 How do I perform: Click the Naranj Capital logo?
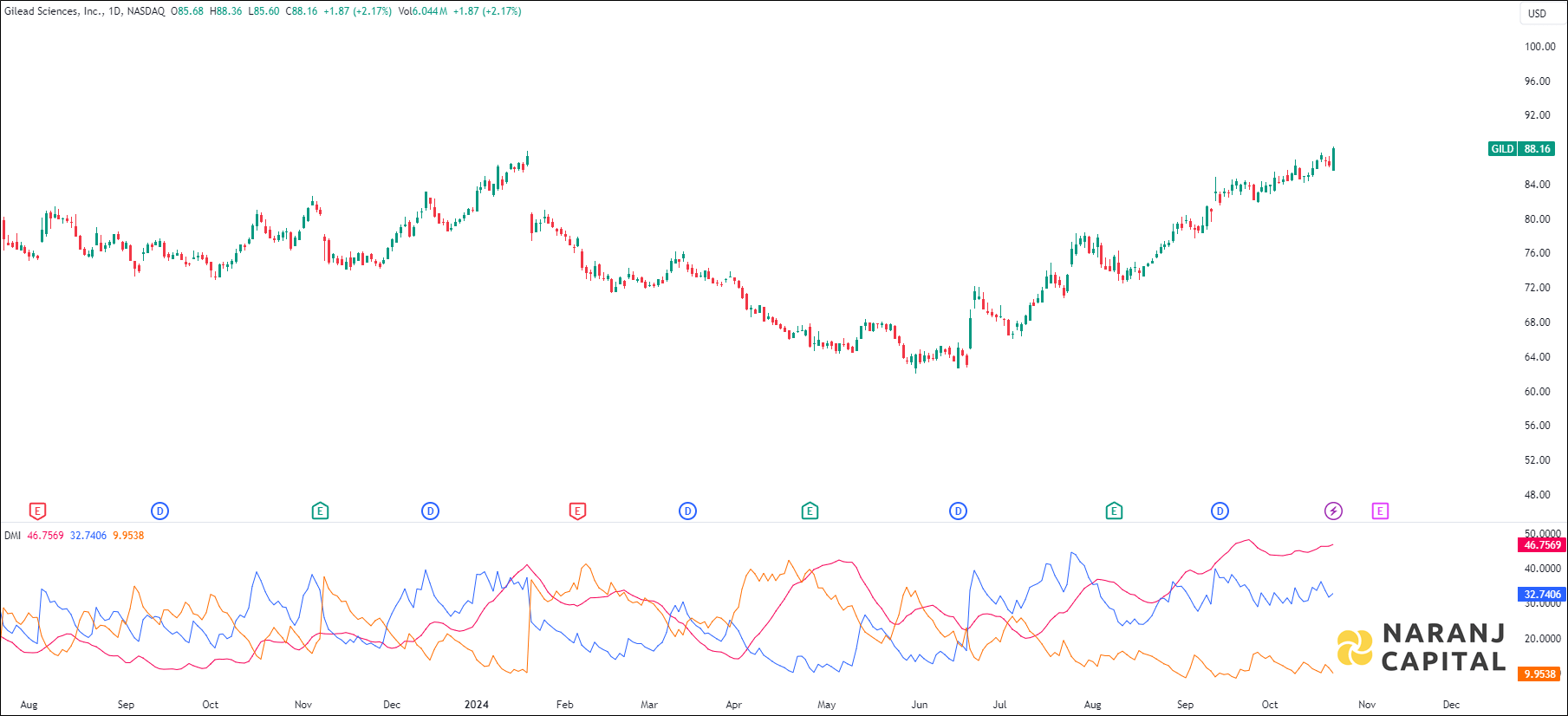[x=1422, y=648]
